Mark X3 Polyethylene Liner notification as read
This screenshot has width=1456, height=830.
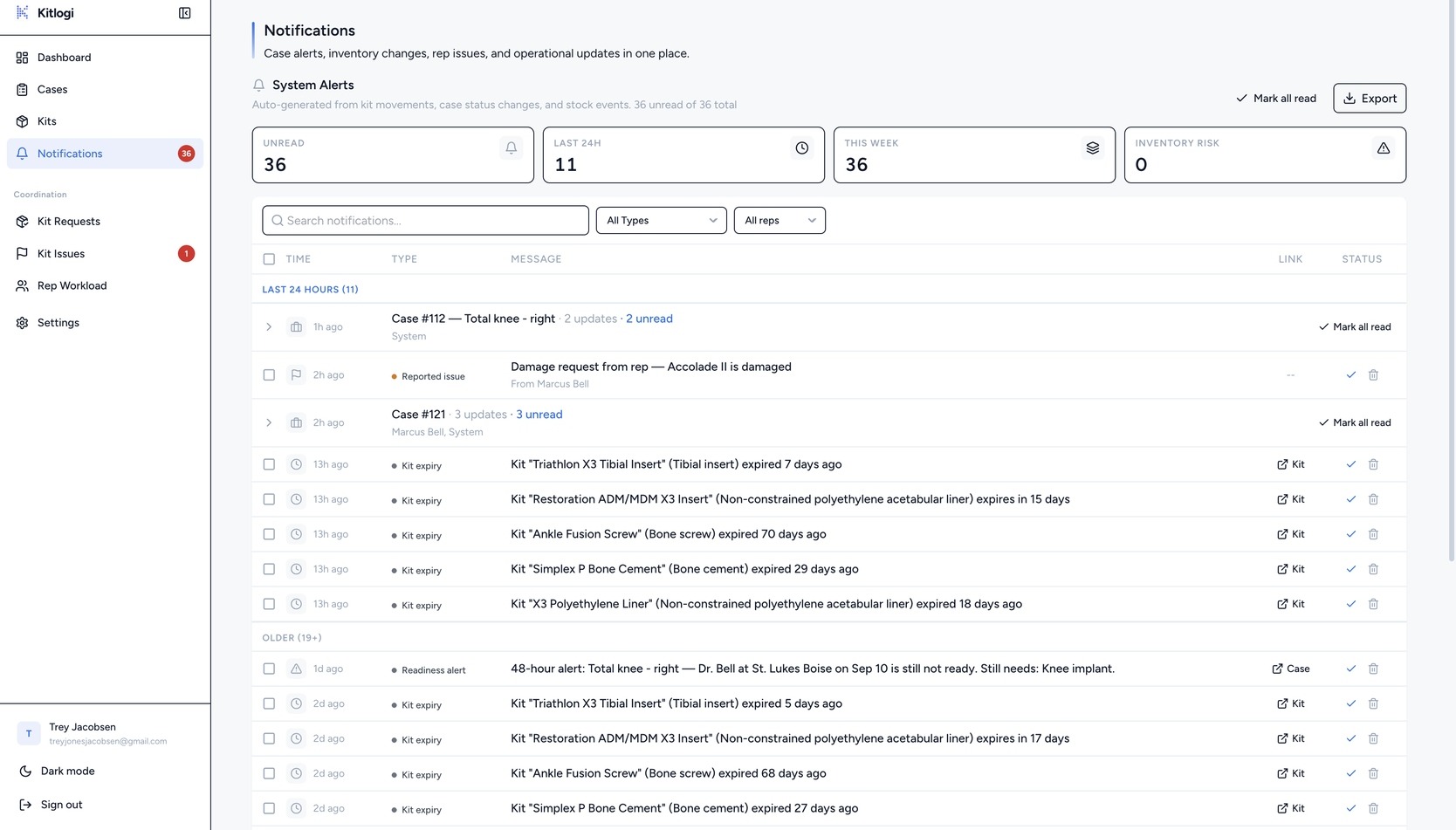pos(1350,604)
